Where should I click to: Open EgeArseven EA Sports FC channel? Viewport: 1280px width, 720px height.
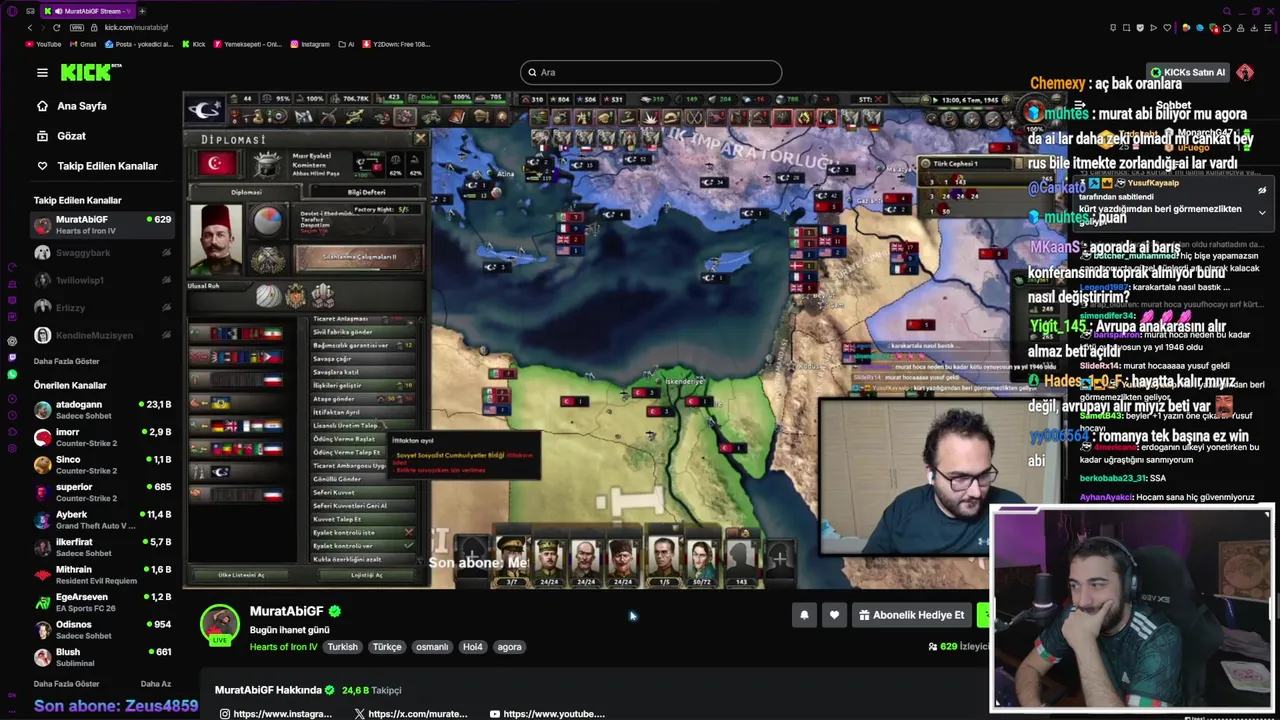coord(102,602)
